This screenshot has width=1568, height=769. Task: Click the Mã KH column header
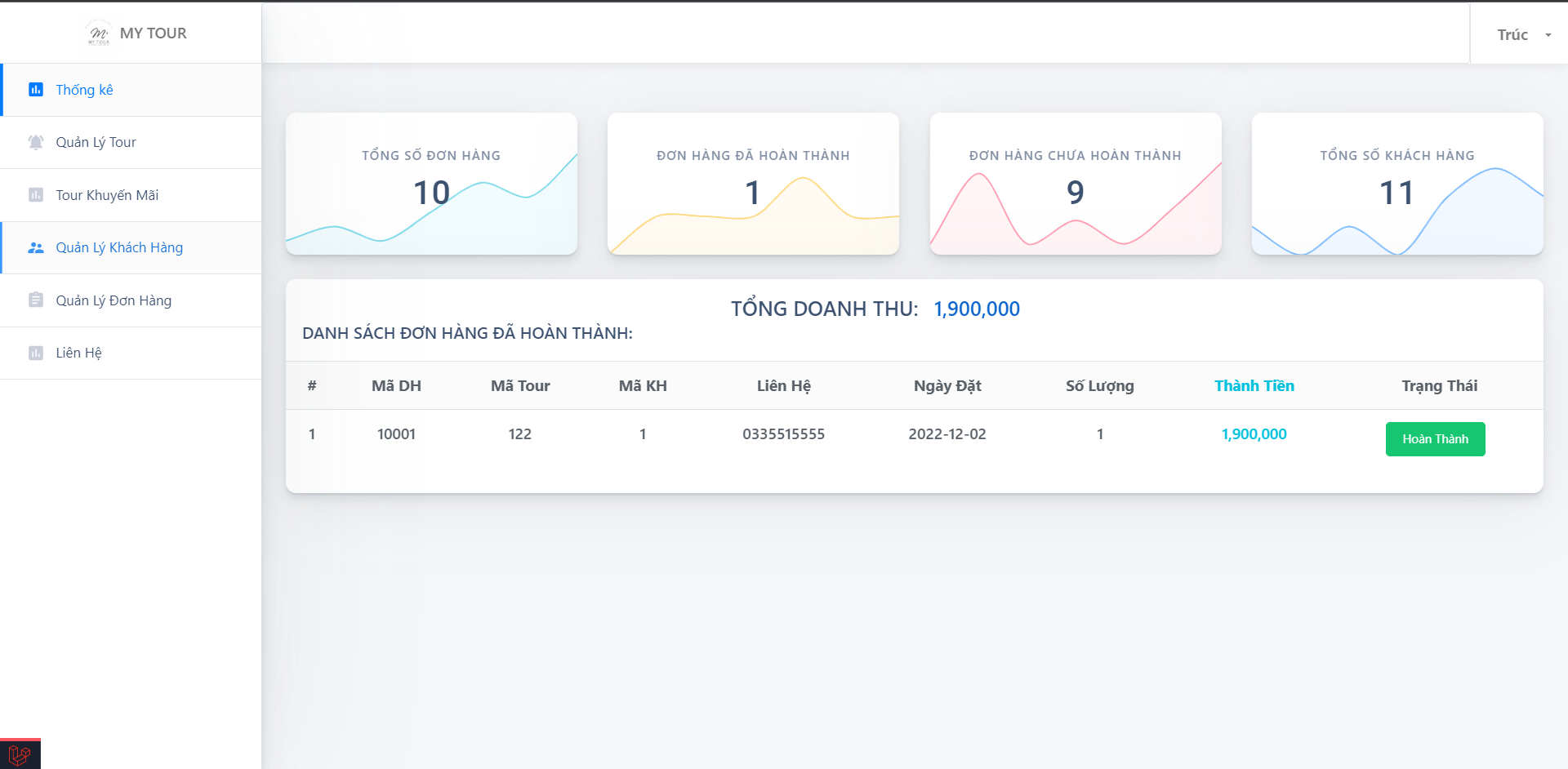point(643,385)
